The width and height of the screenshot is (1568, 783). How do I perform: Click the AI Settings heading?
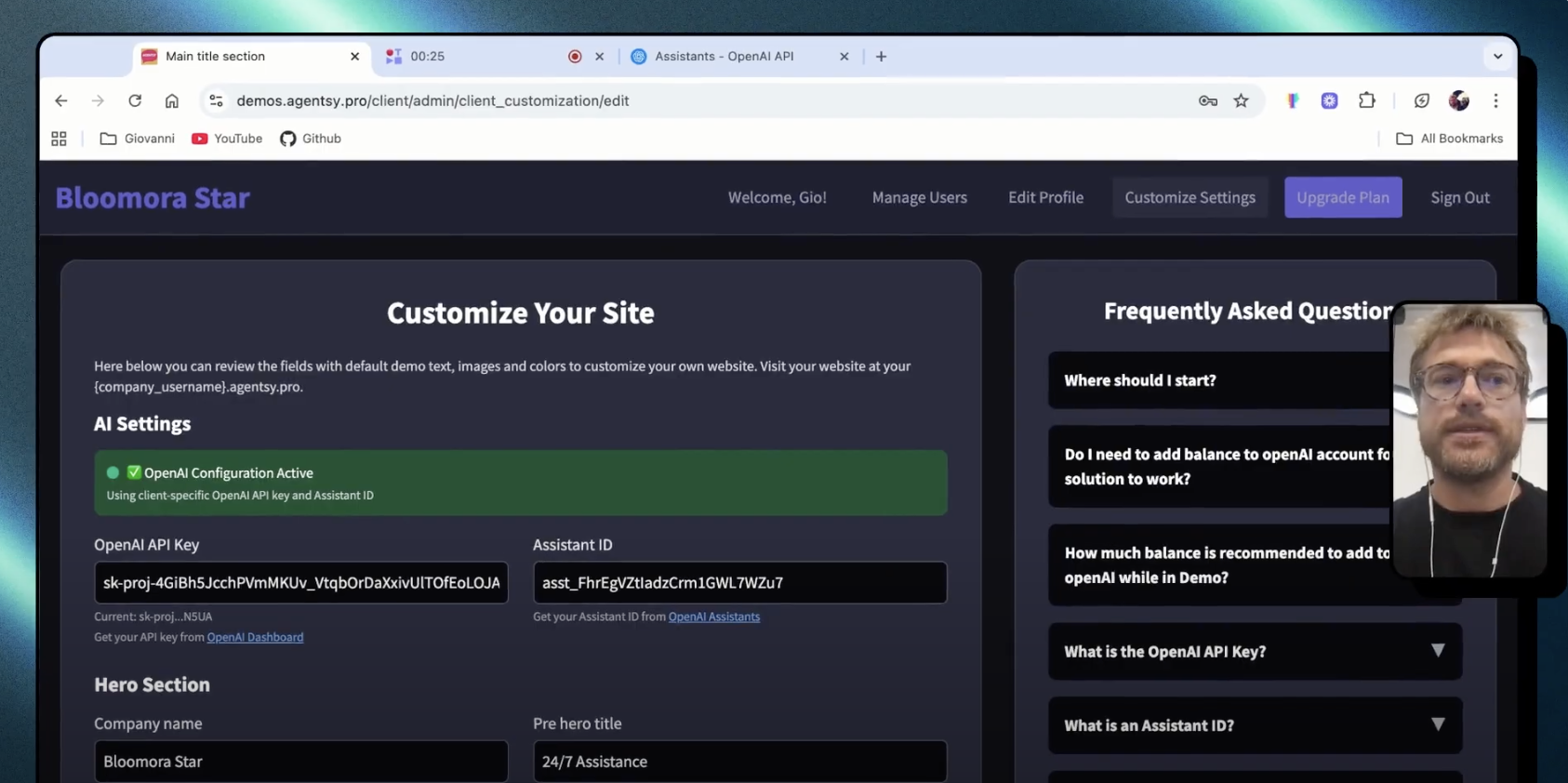click(142, 424)
